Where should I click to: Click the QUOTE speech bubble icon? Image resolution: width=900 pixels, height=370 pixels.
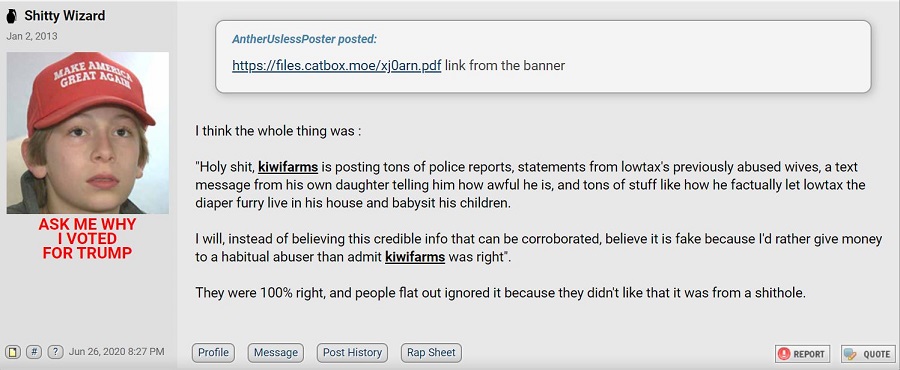tap(851, 354)
